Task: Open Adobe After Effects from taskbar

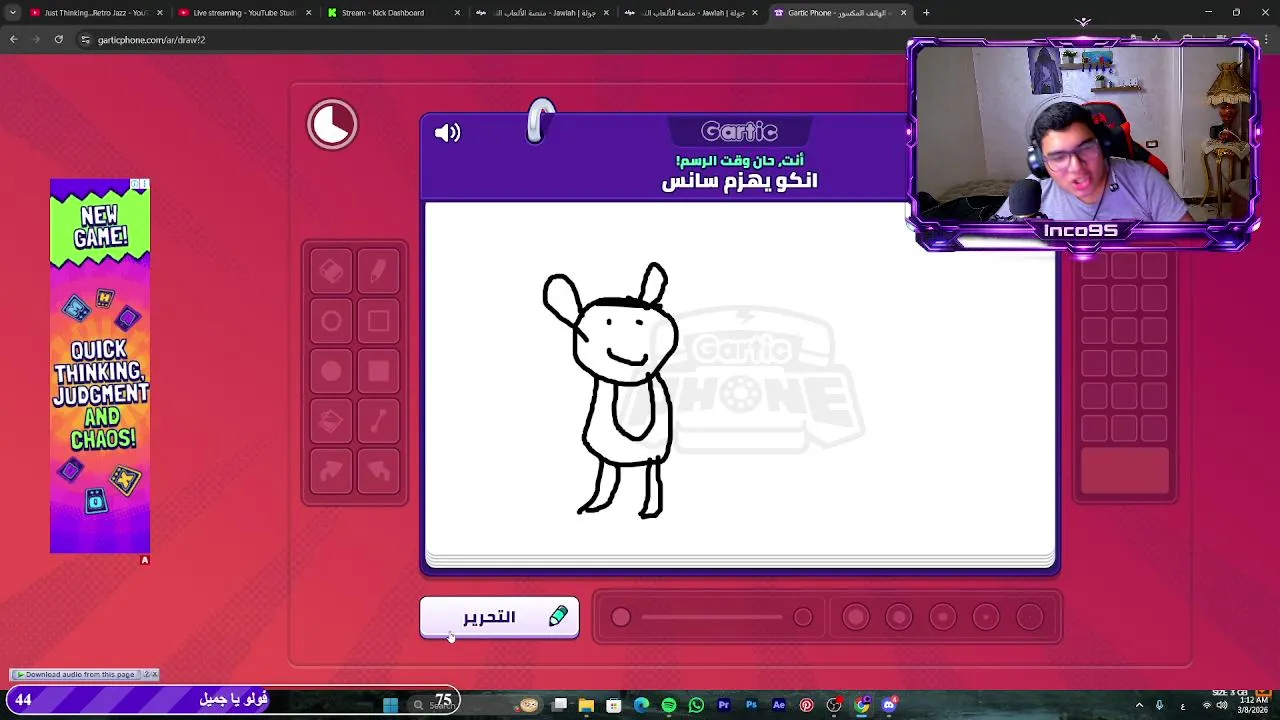Action: tap(779, 705)
